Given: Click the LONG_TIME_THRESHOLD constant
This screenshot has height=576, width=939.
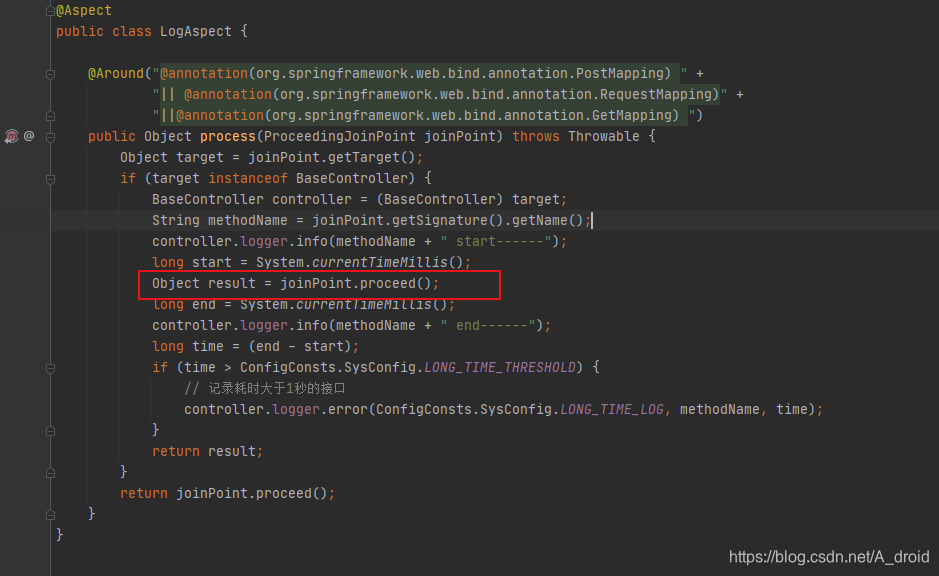Looking at the screenshot, I should tap(500, 367).
